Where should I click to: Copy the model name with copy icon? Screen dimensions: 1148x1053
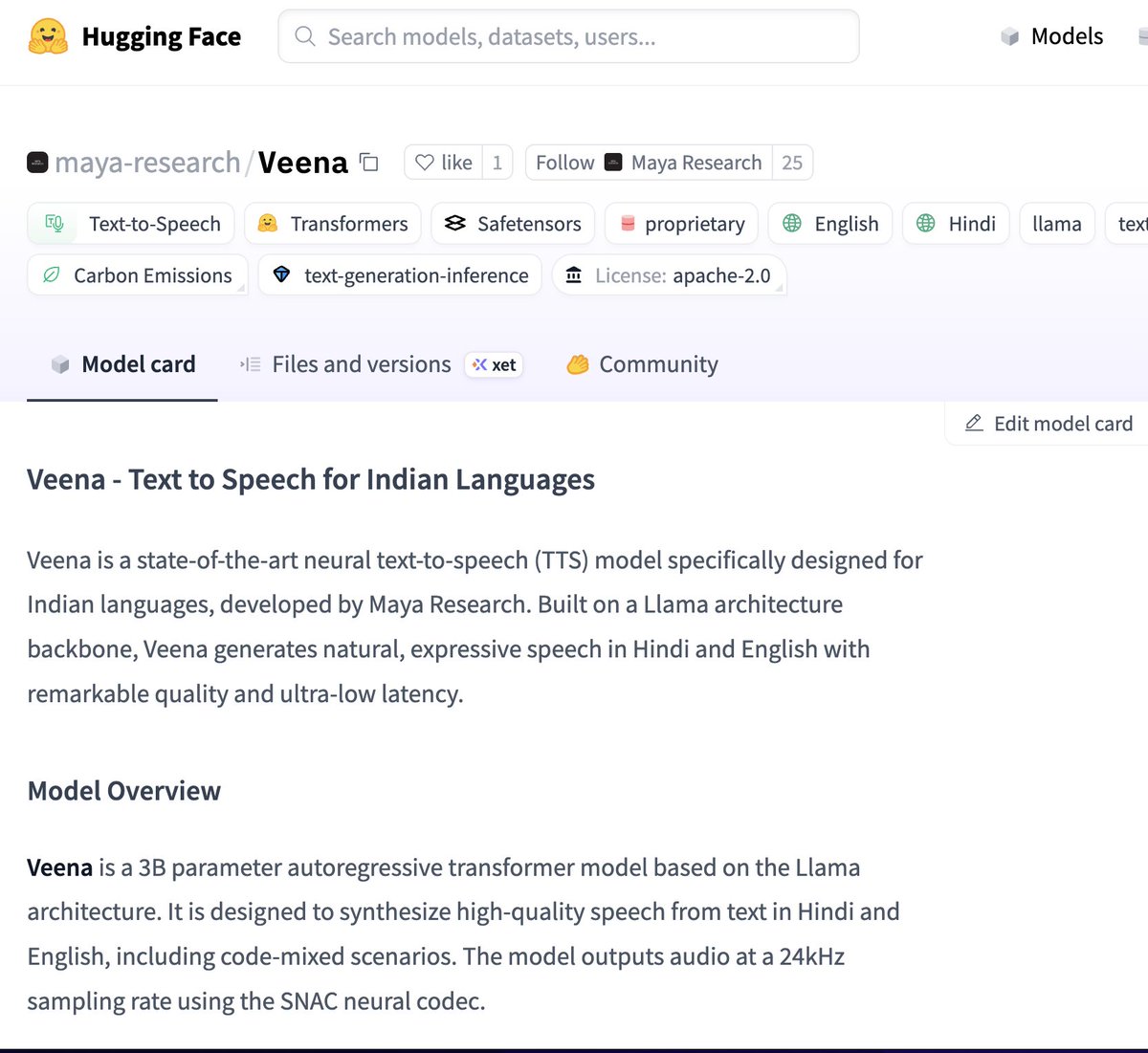(369, 162)
